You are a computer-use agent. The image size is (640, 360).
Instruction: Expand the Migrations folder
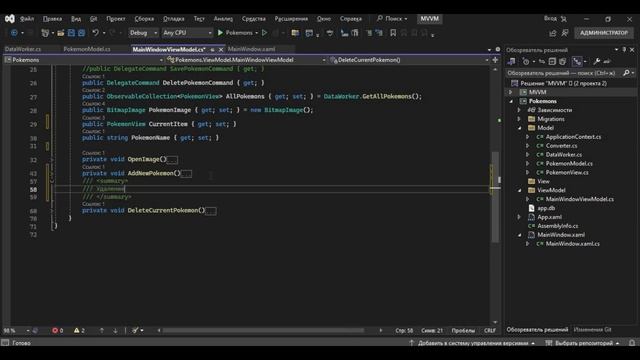pos(519,119)
